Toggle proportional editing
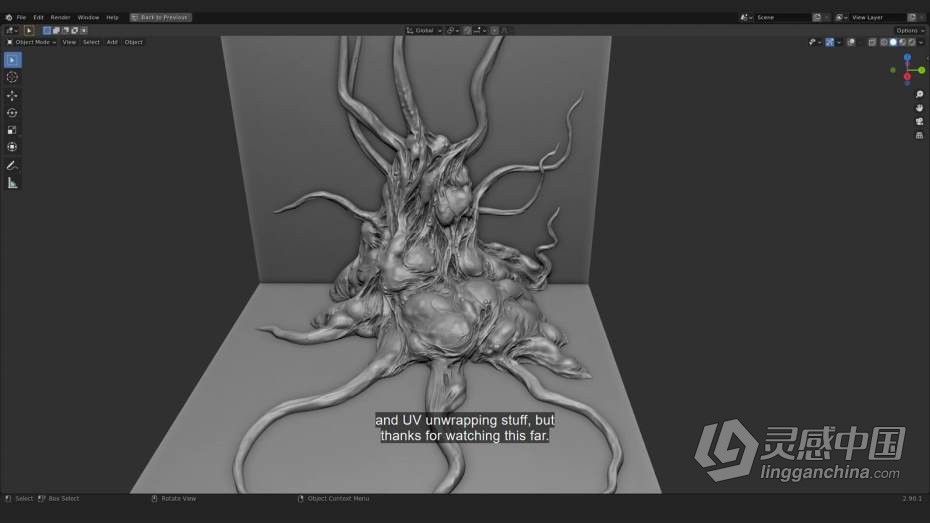This screenshot has height=523, width=930. pyautogui.click(x=495, y=30)
